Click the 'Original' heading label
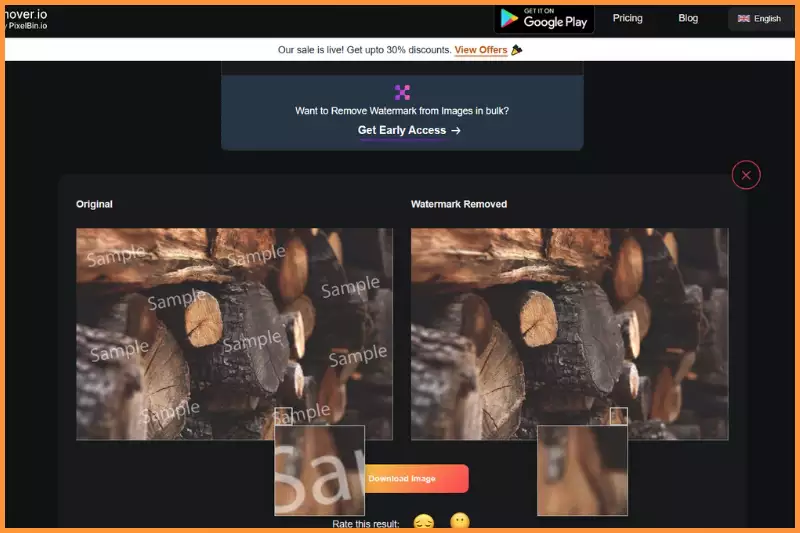The width and height of the screenshot is (800, 533). [x=94, y=204]
